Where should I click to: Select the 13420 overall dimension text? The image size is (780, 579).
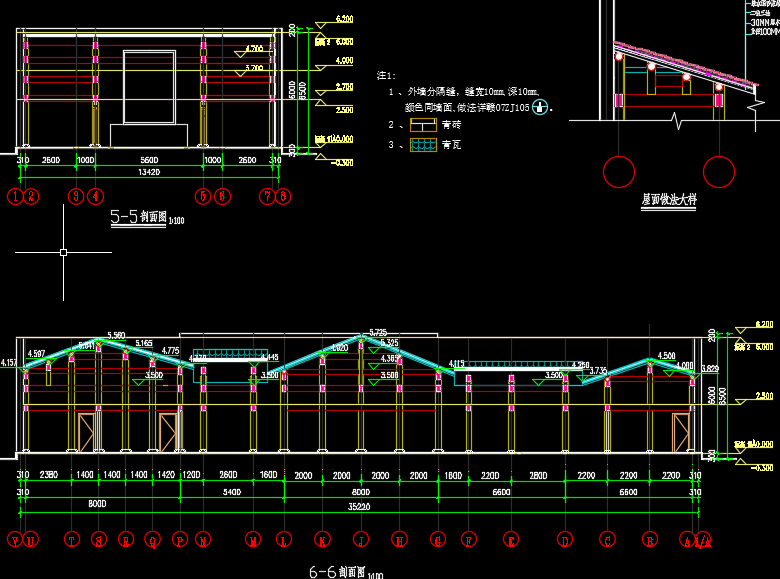(x=149, y=172)
